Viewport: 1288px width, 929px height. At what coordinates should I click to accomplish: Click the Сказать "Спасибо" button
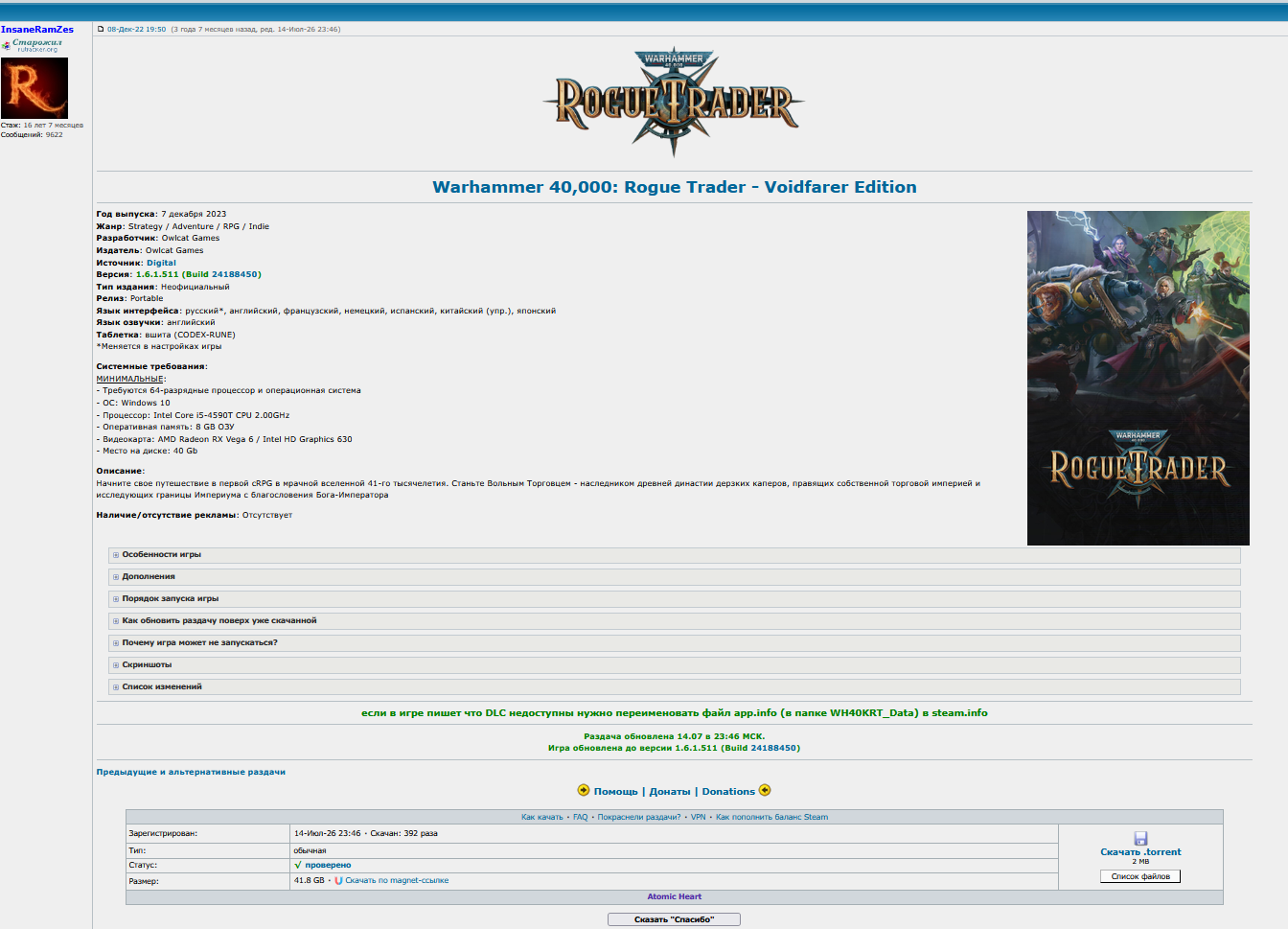[x=674, y=919]
